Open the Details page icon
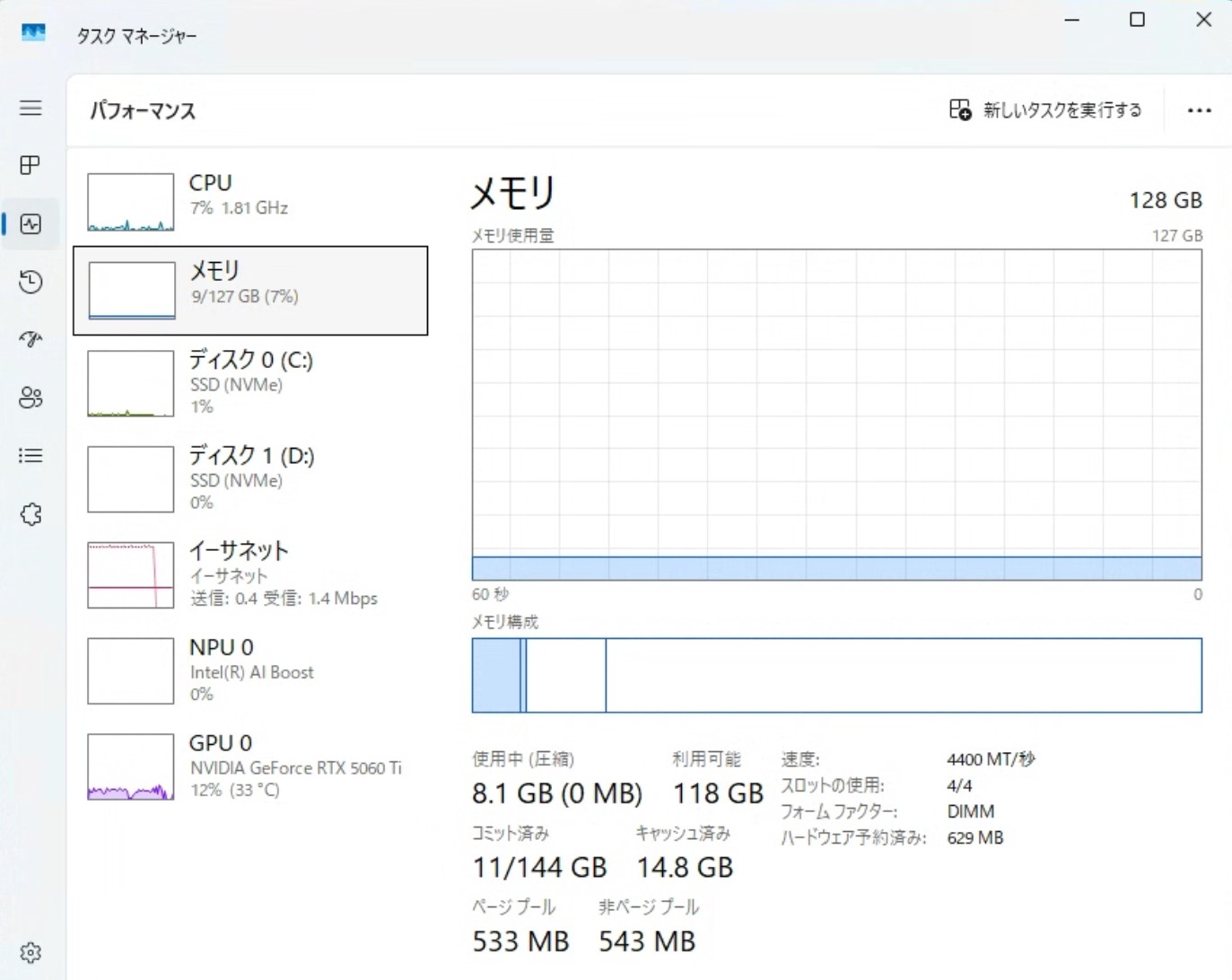This screenshot has height=980, width=1232. [x=31, y=456]
